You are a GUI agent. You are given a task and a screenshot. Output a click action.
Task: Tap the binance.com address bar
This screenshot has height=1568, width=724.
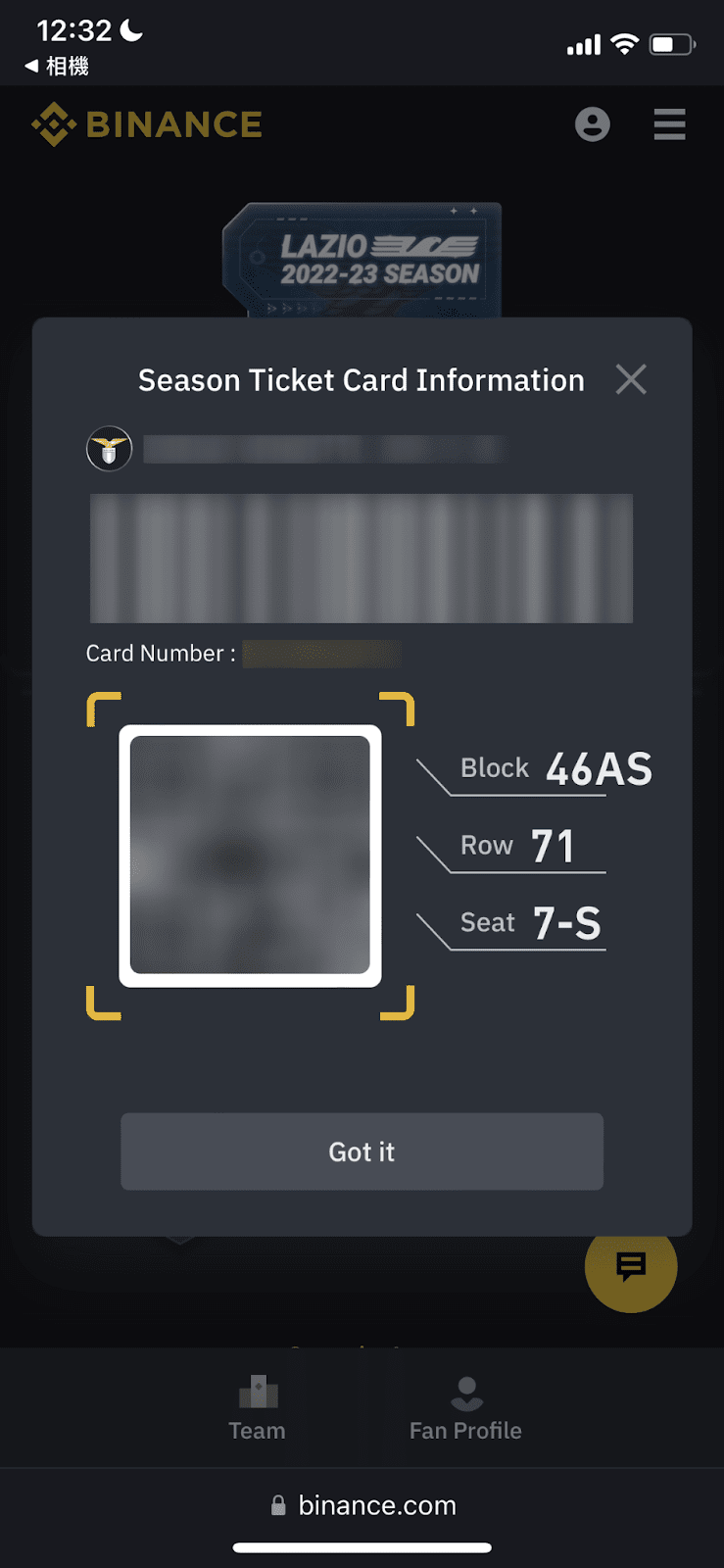[376, 1505]
